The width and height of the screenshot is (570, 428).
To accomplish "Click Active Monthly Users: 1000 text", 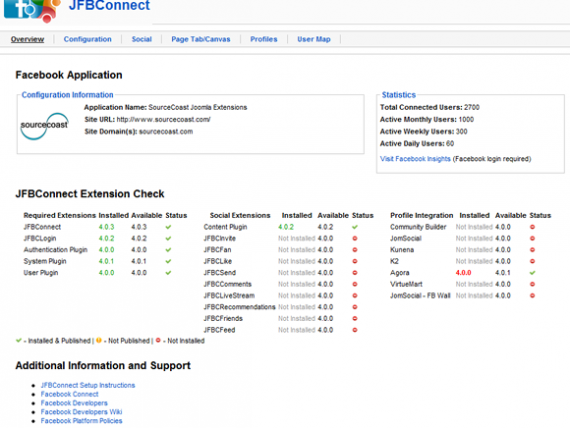I will tap(427, 120).
